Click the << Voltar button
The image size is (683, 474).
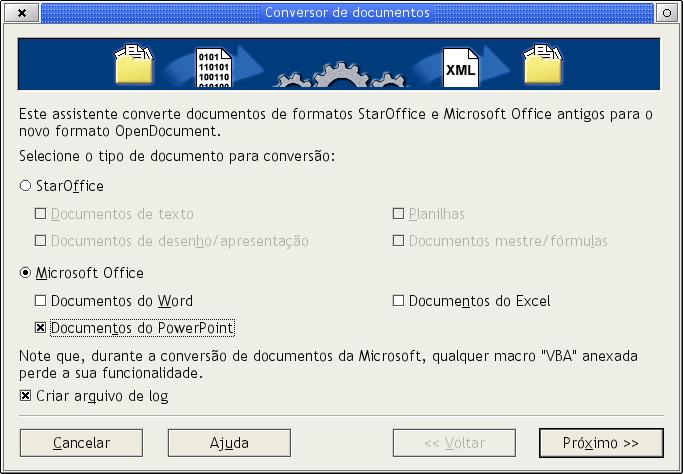(454, 443)
